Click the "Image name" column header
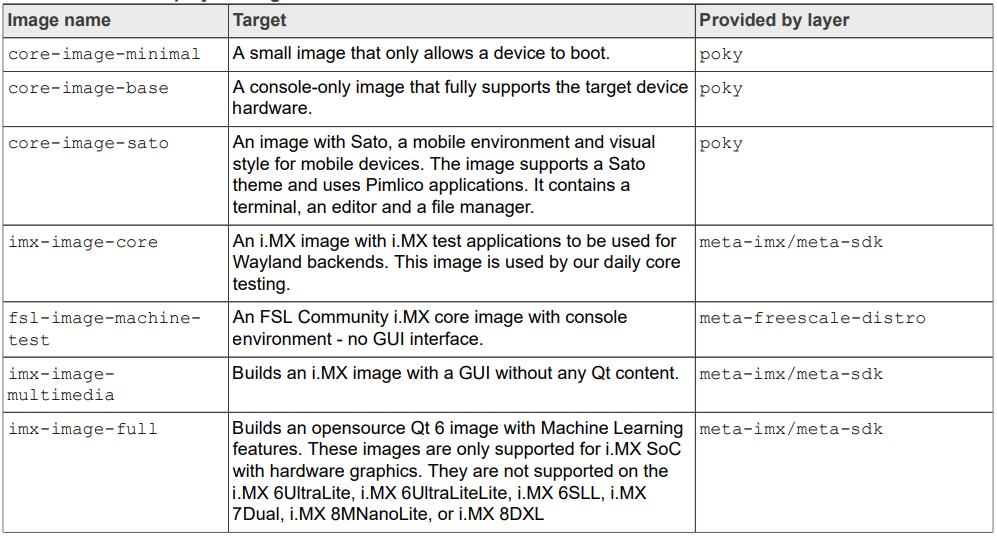The image size is (997, 537). click(x=59, y=20)
